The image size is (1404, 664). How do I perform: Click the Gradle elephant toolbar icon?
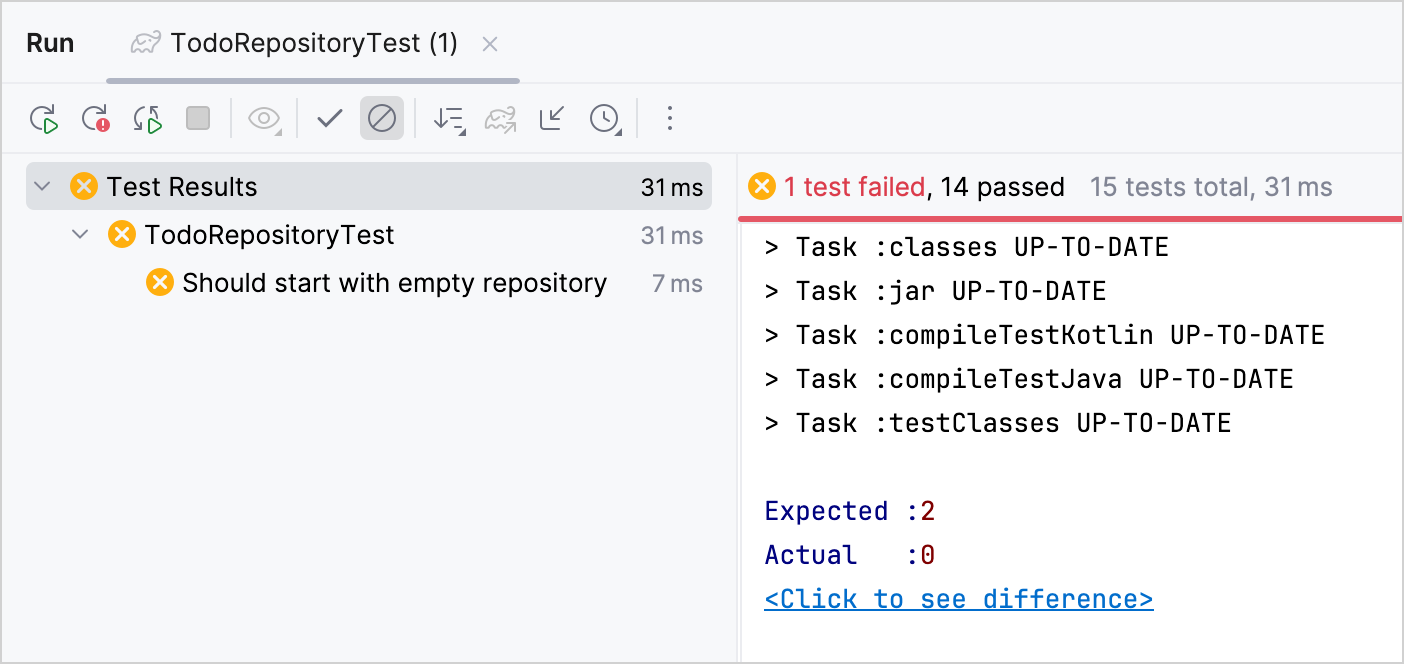(x=500, y=119)
